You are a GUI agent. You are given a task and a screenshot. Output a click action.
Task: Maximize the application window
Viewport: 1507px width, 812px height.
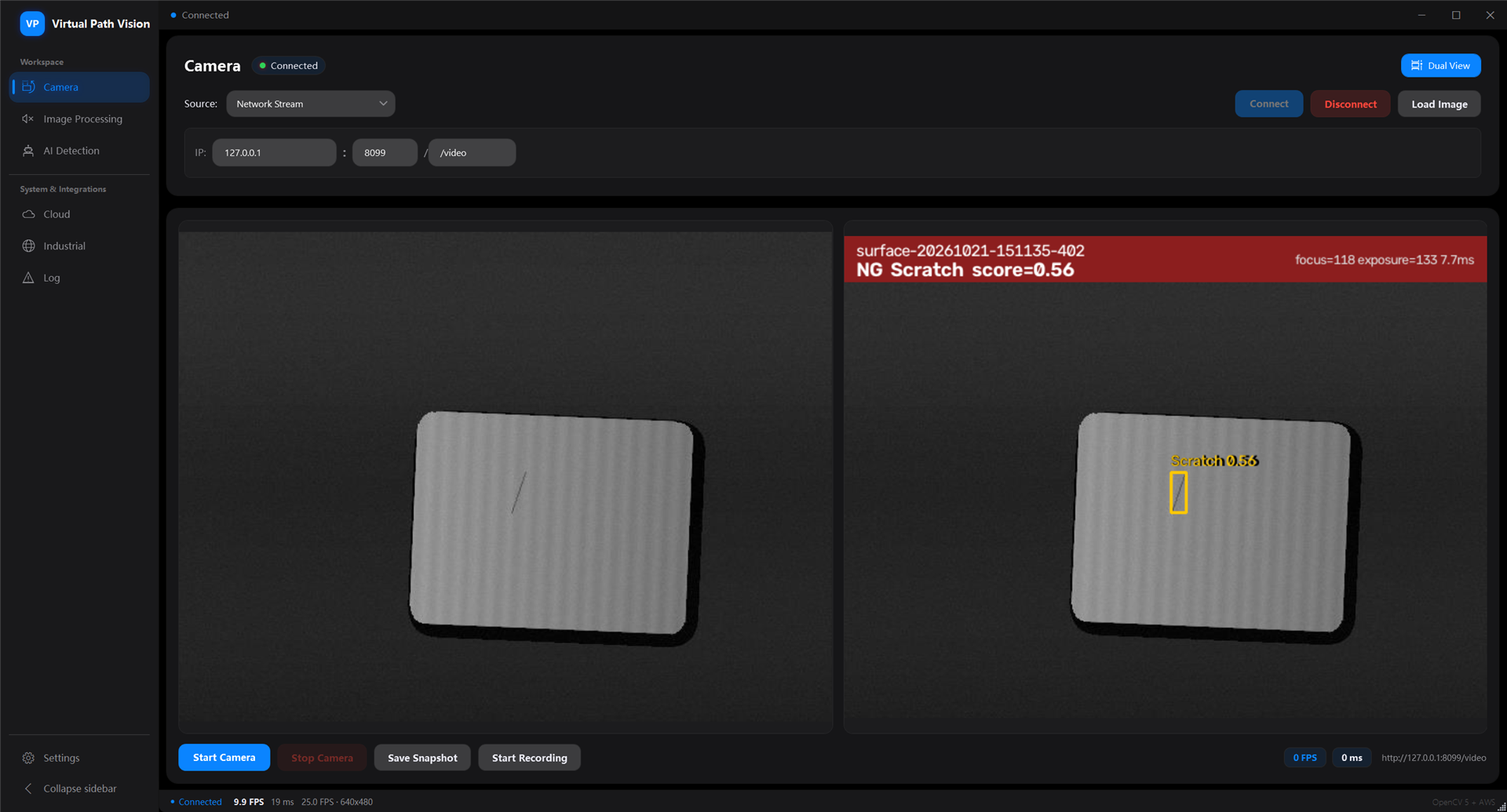point(1456,15)
